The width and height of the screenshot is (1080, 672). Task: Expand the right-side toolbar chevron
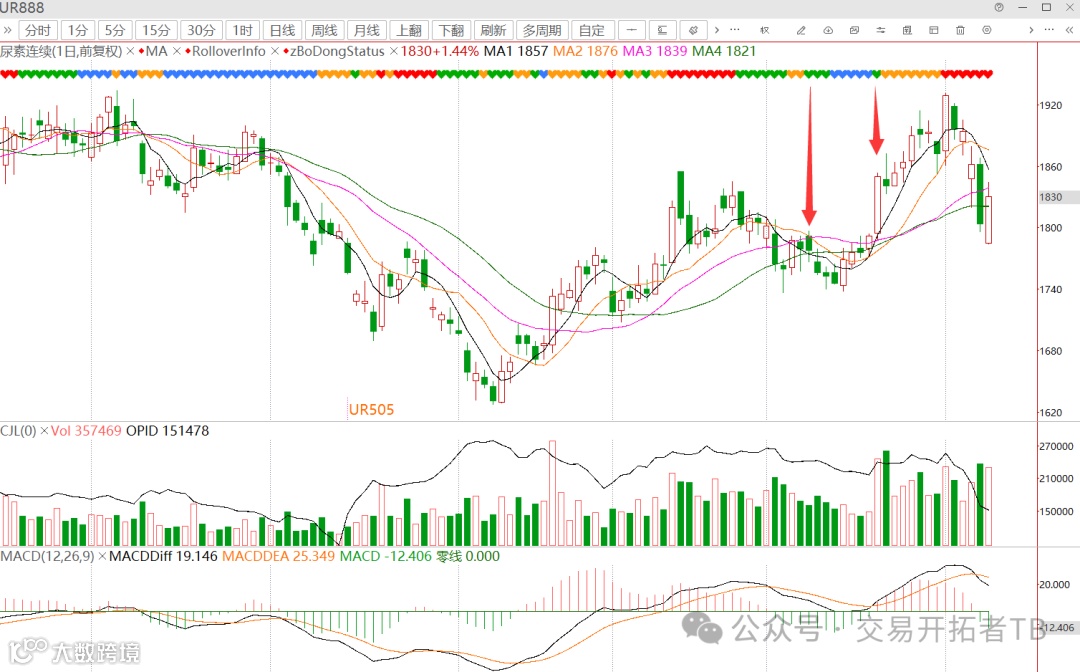(1031, 30)
